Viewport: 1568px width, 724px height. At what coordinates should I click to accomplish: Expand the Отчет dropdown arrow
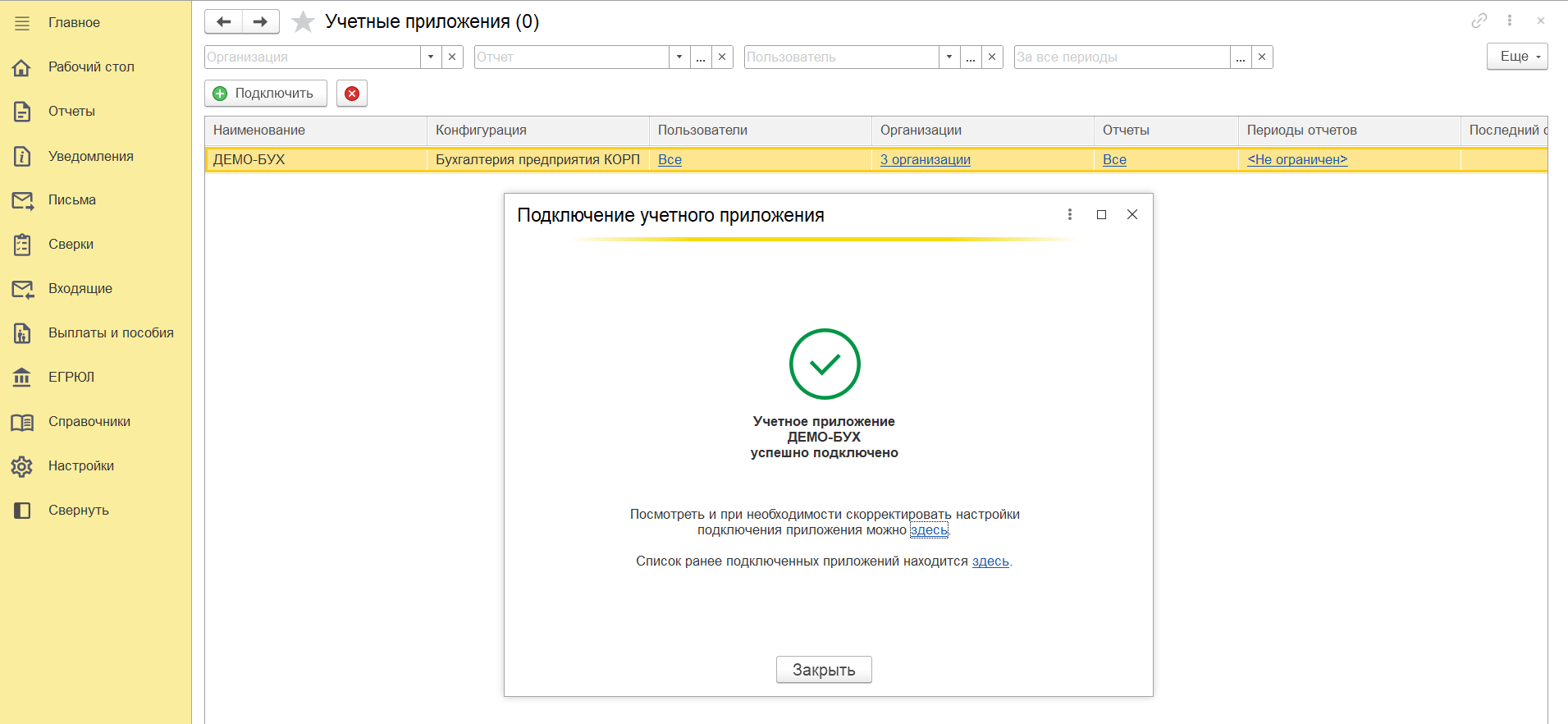point(679,57)
